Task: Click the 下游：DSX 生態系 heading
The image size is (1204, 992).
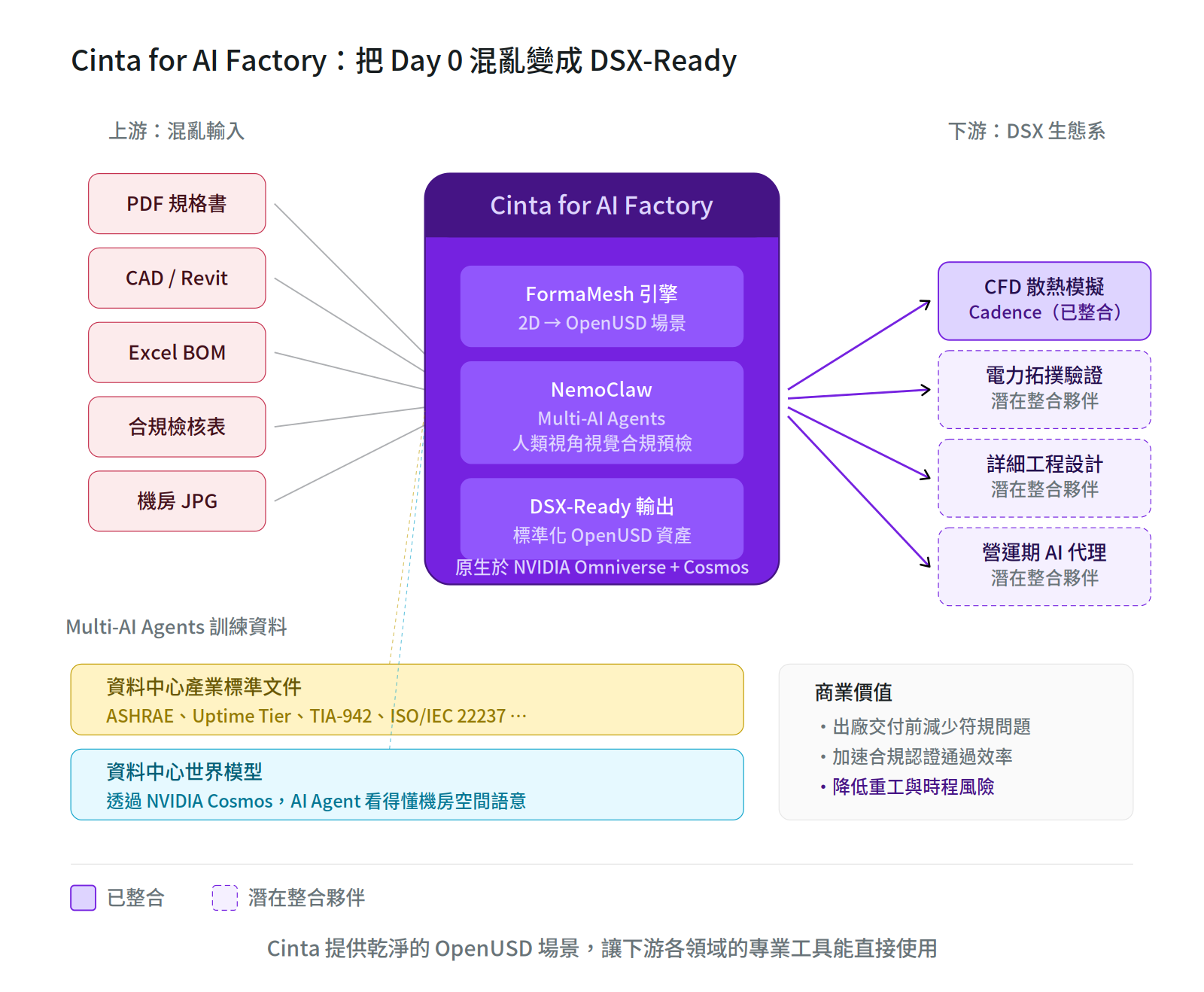Action: [1026, 131]
